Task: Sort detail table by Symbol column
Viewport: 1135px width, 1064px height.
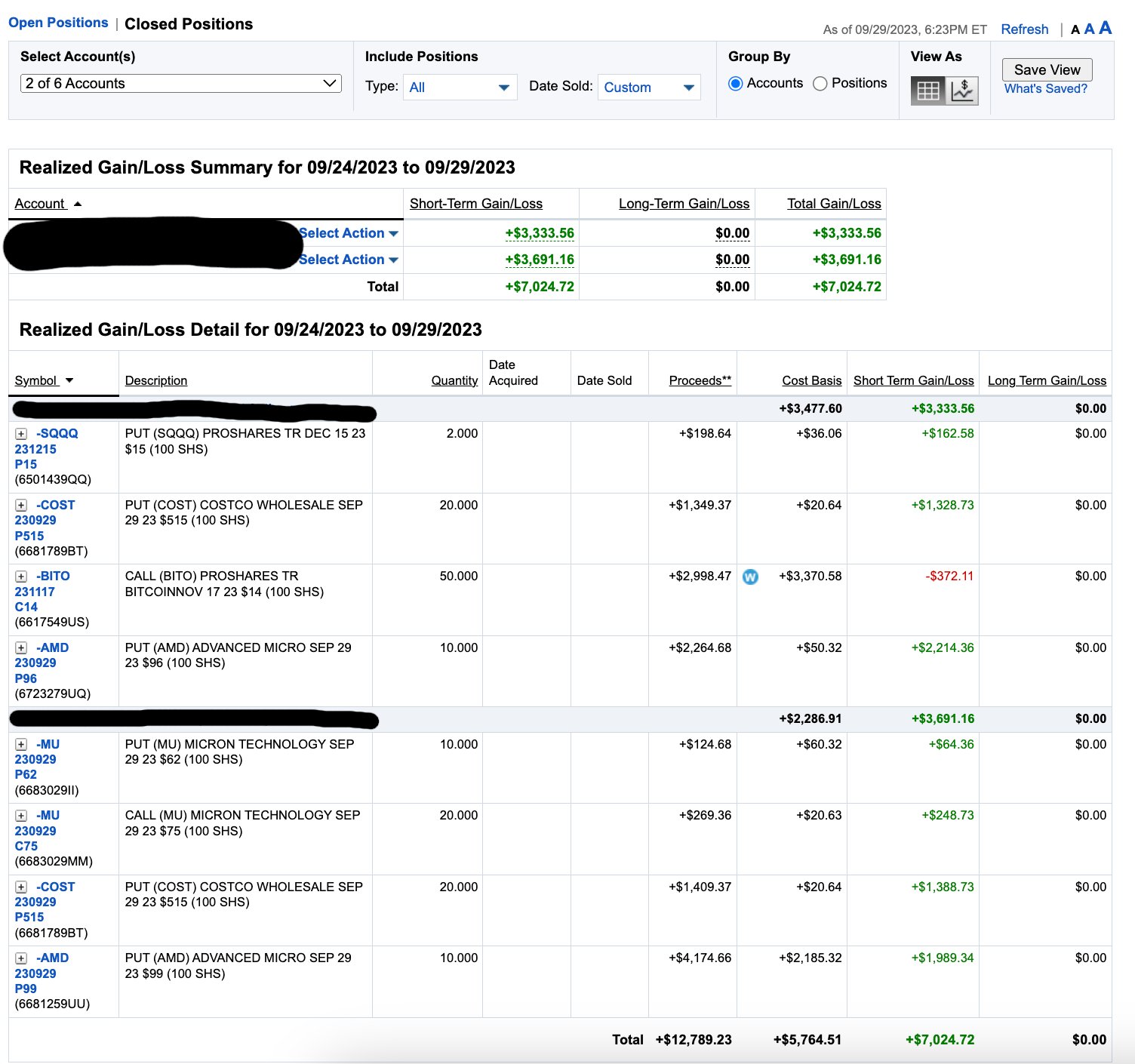Action: [x=36, y=381]
